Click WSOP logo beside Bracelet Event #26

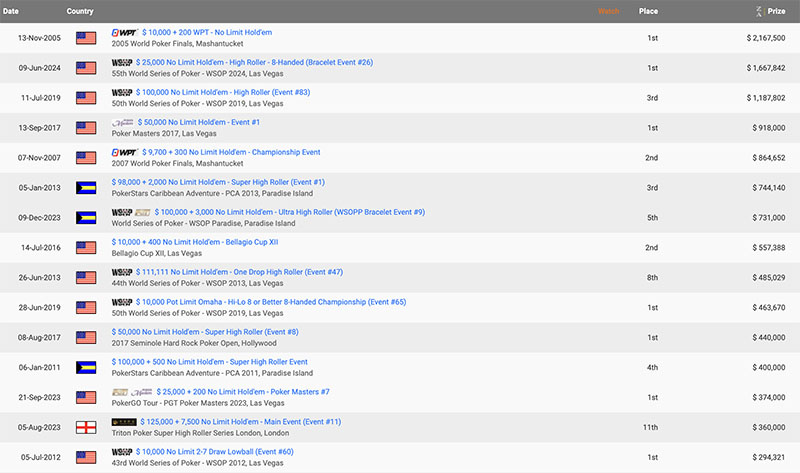coord(122,63)
